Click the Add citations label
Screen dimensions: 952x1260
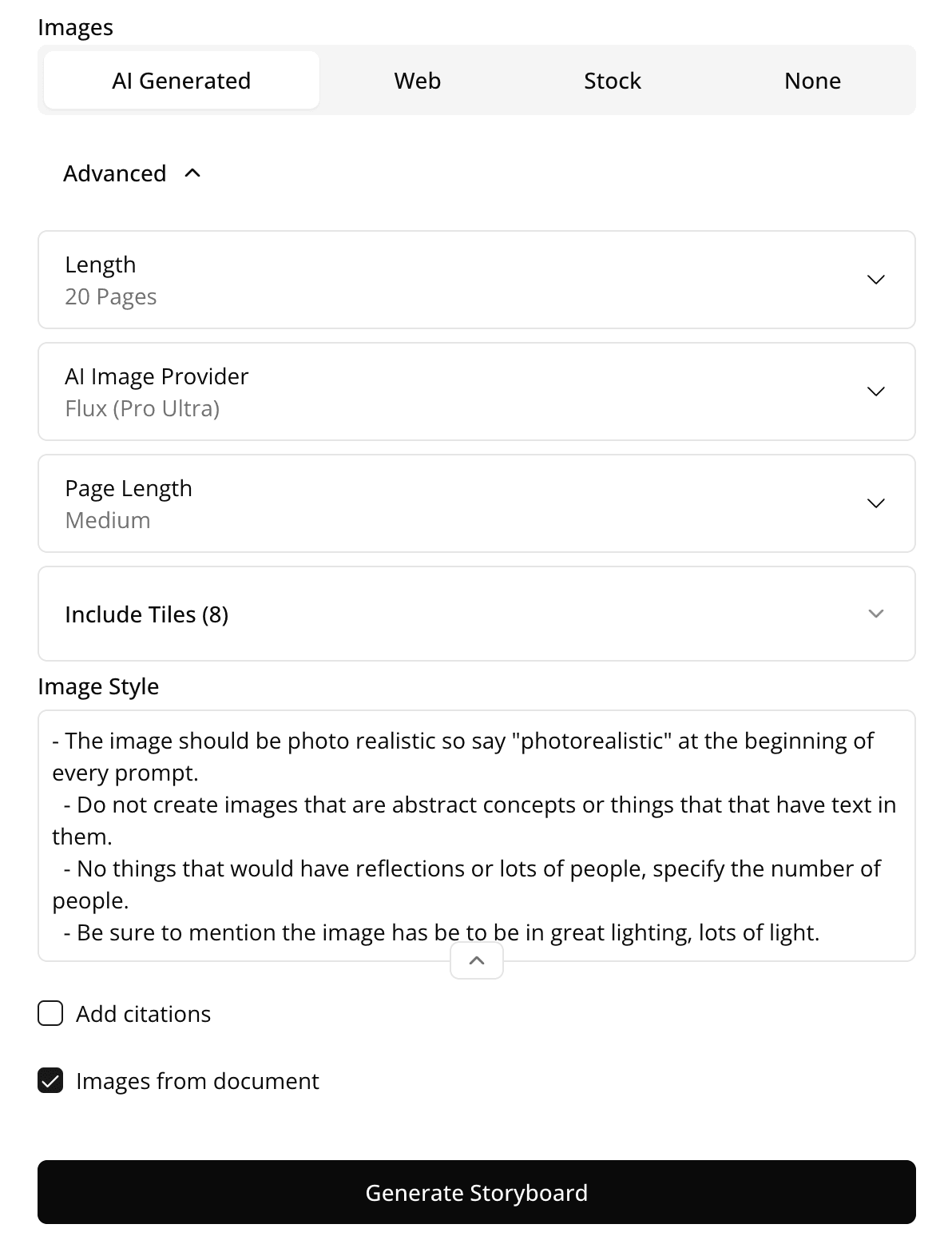coord(144,1013)
